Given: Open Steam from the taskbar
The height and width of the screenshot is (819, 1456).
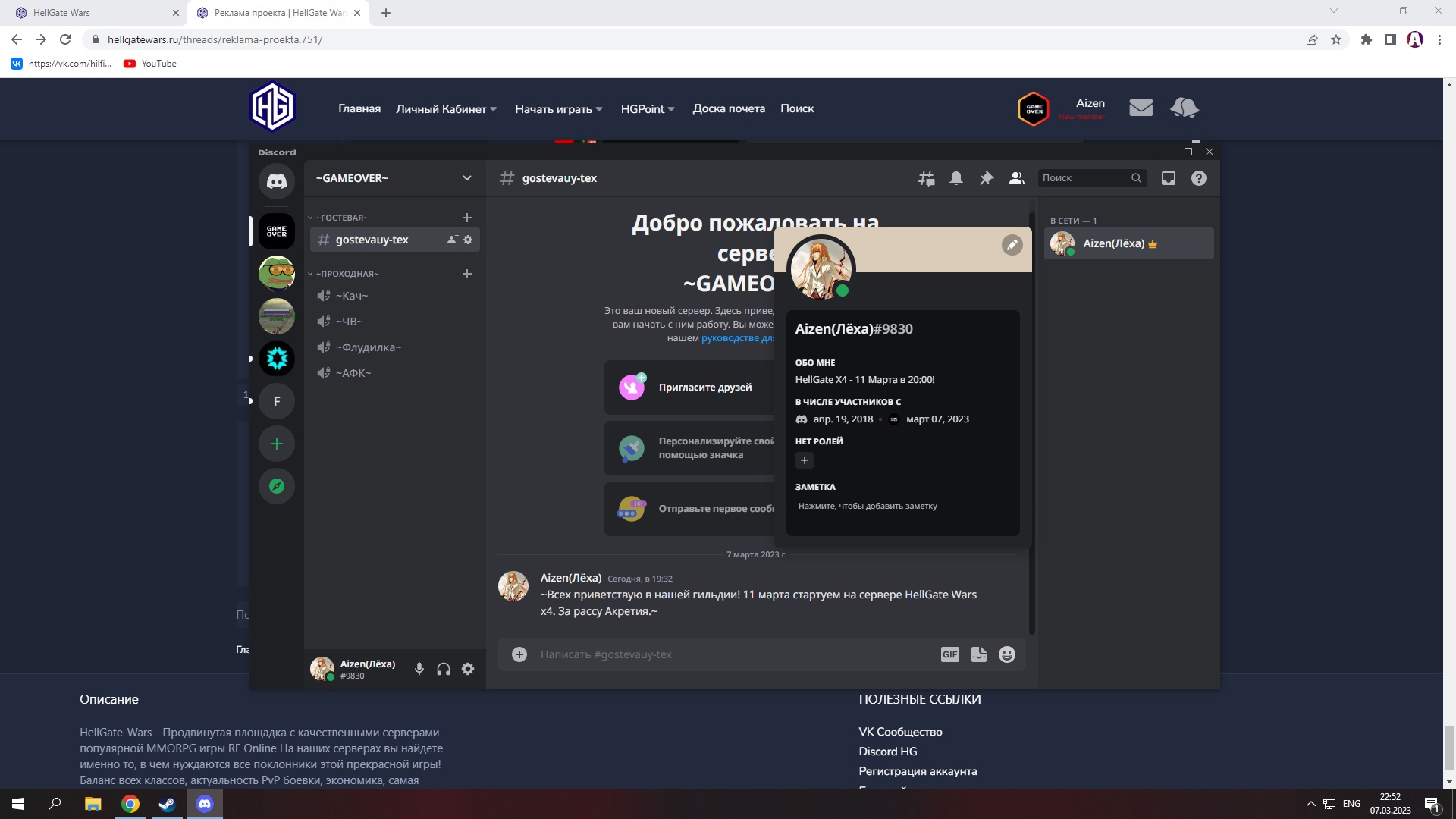Looking at the screenshot, I should click(167, 804).
